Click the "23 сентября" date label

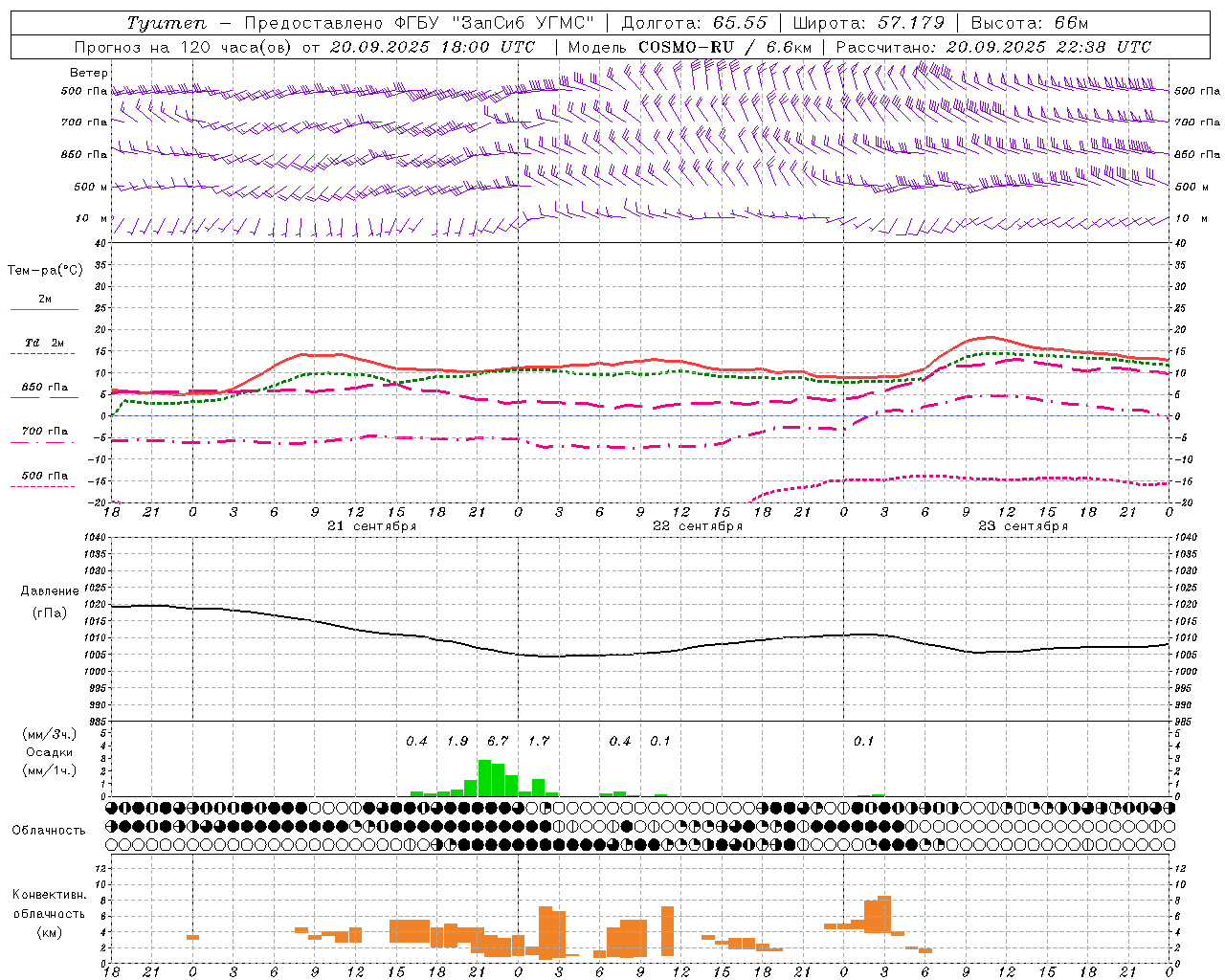[1023, 526]
